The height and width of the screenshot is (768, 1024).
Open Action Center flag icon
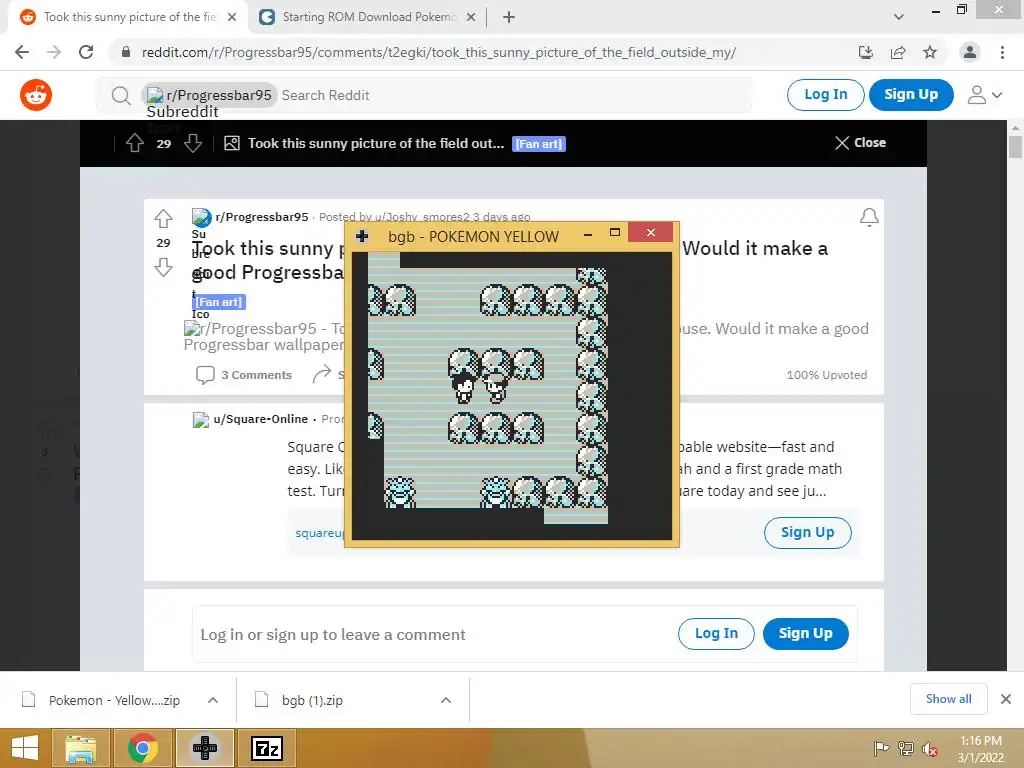click(x=881, y=749)
